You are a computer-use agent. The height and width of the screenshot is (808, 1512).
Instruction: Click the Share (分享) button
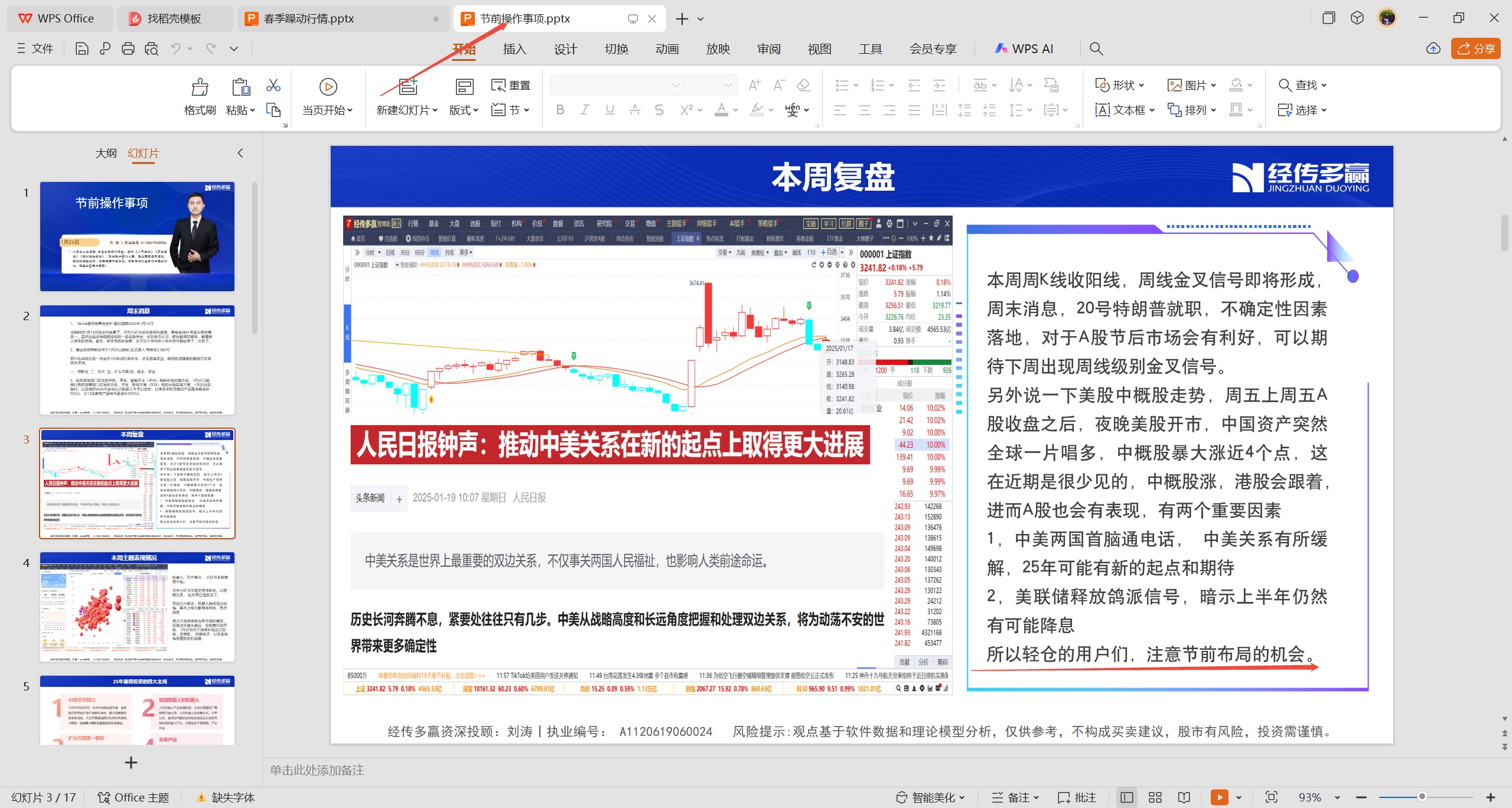1475,49
